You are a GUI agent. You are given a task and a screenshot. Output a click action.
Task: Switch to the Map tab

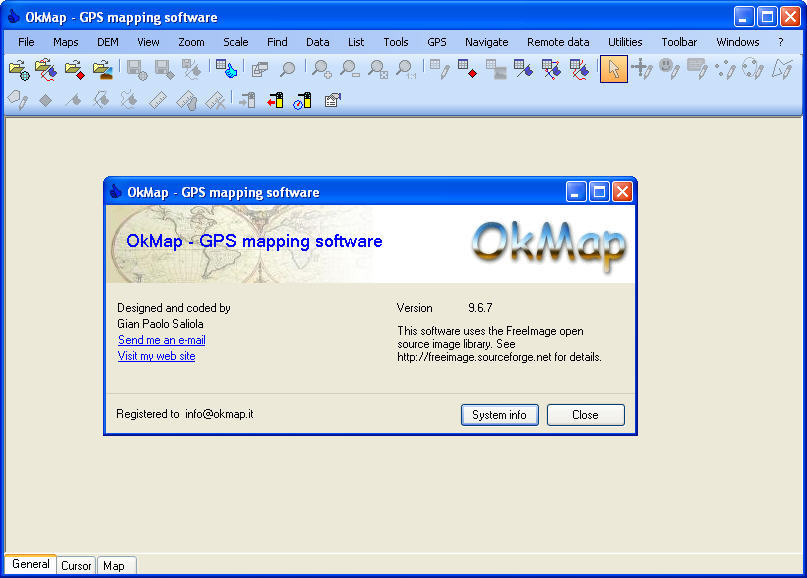click(x=116, y=565)
